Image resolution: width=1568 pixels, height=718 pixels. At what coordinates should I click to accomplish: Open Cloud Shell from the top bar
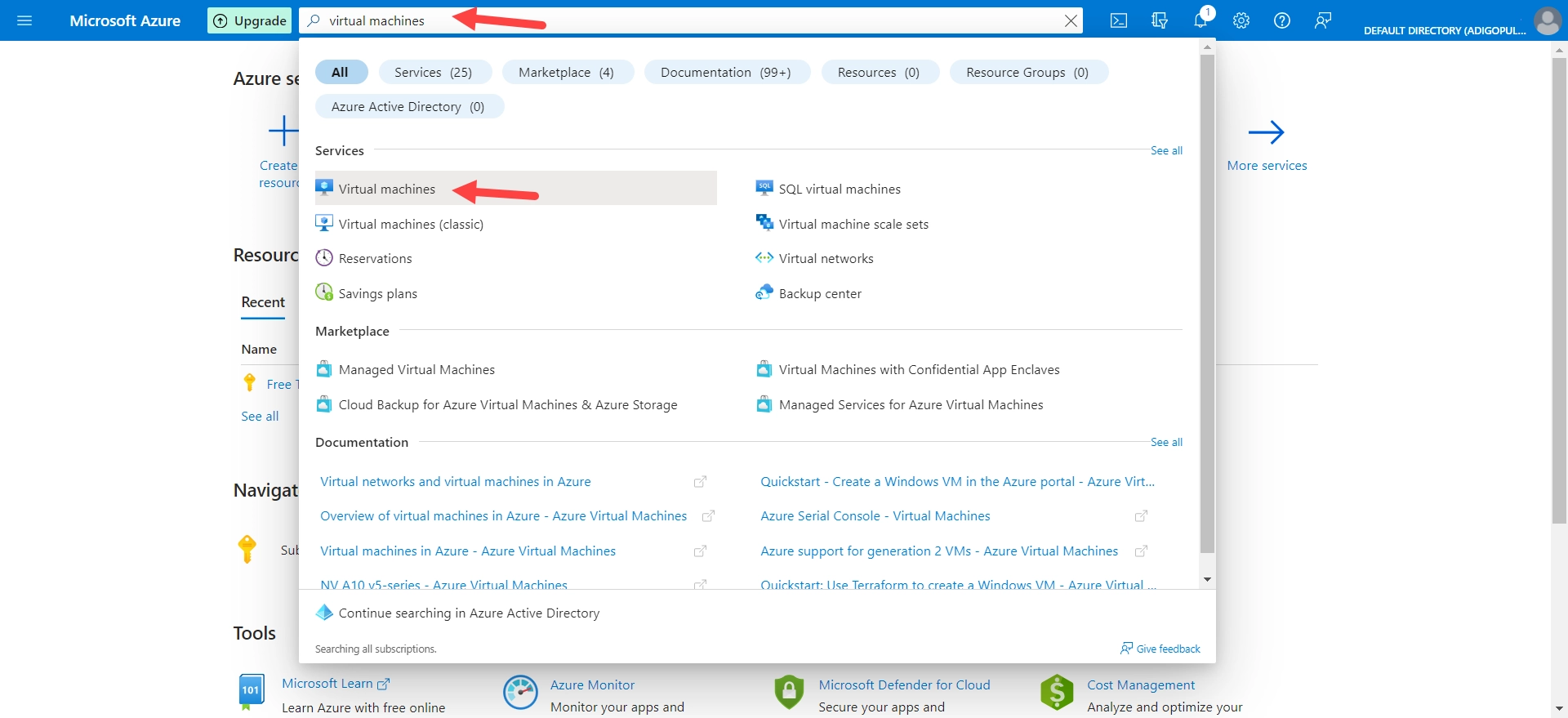click(1119, 20)
